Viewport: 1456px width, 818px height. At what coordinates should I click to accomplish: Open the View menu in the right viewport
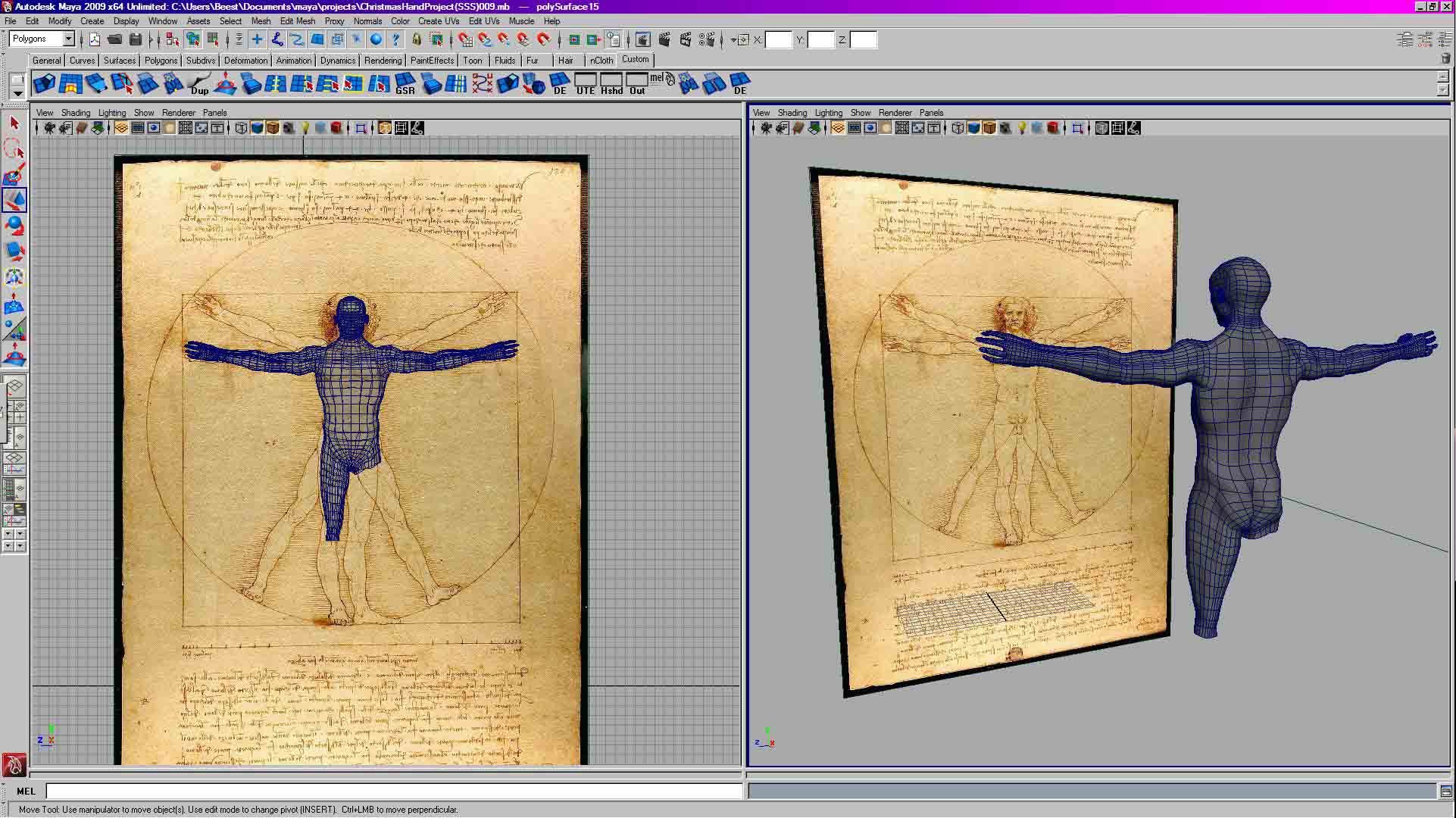click(x=761, y=113)
